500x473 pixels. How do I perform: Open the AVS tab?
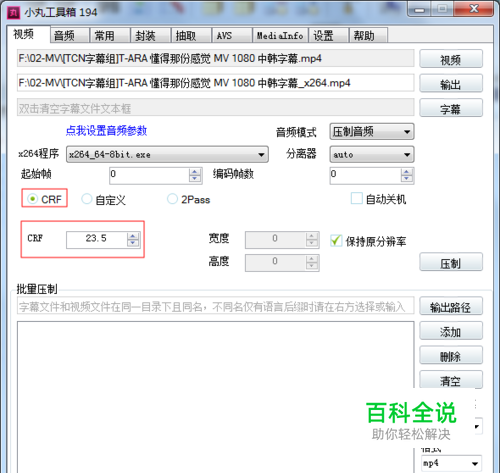232,35
